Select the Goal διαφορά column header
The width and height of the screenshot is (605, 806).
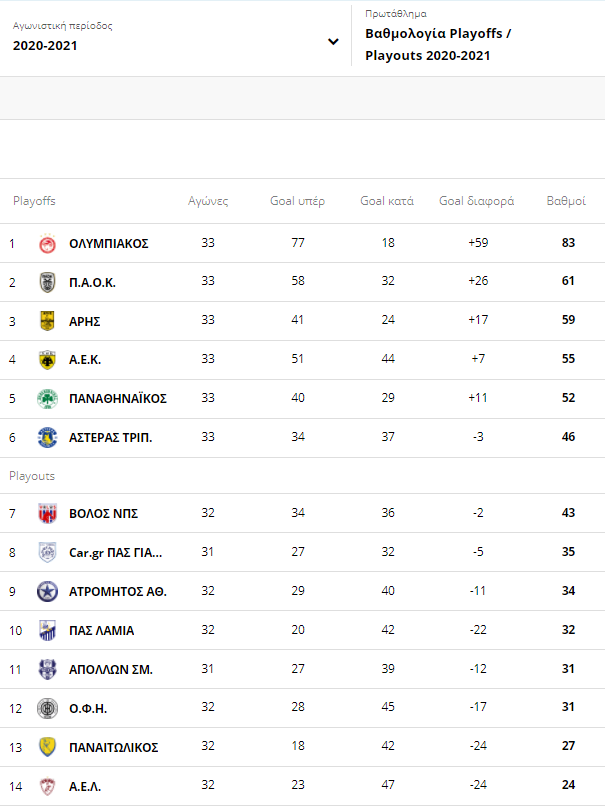pos(476,201)
